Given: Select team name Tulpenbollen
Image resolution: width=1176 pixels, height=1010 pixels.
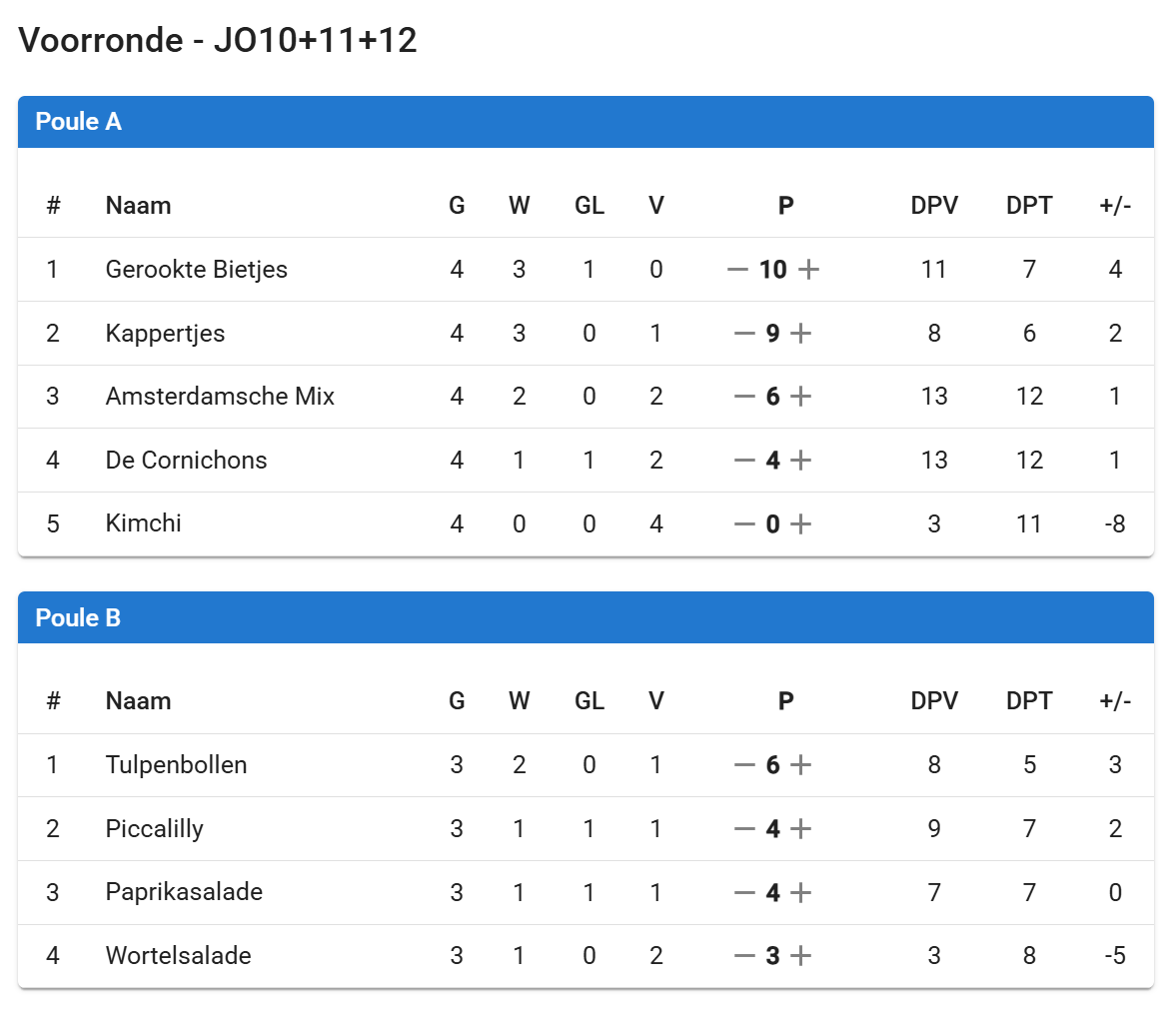Looking at the screenshot, I should 177,765.
